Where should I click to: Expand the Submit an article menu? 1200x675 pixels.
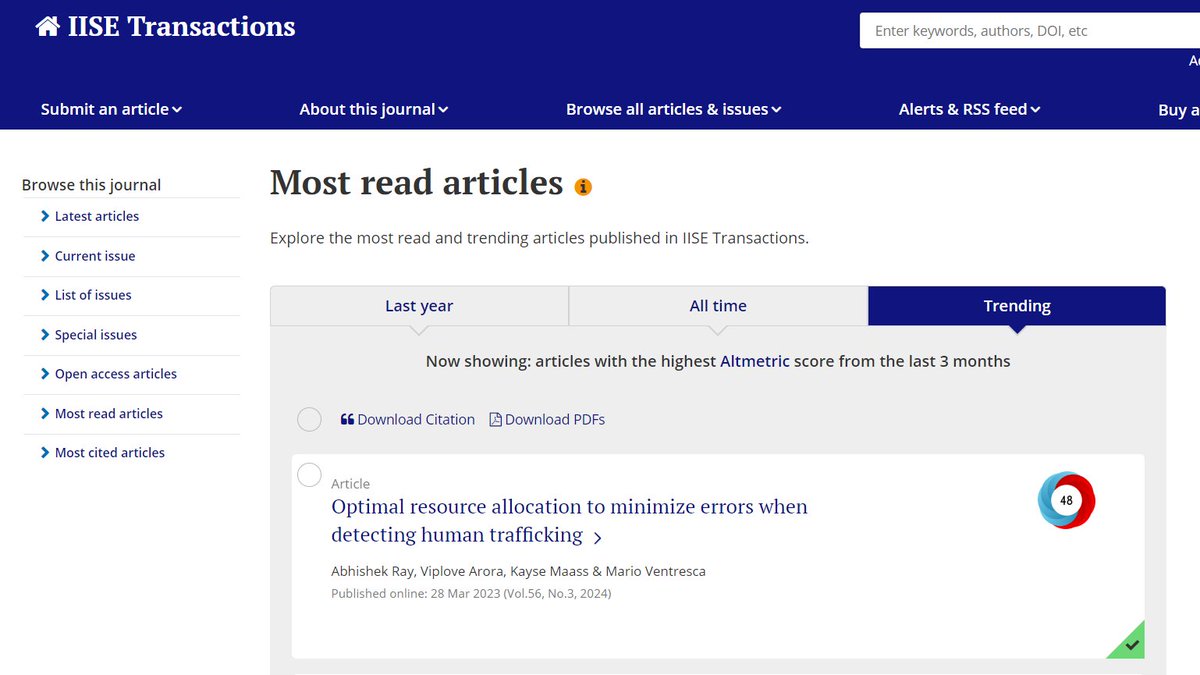[x=111, y=109]
